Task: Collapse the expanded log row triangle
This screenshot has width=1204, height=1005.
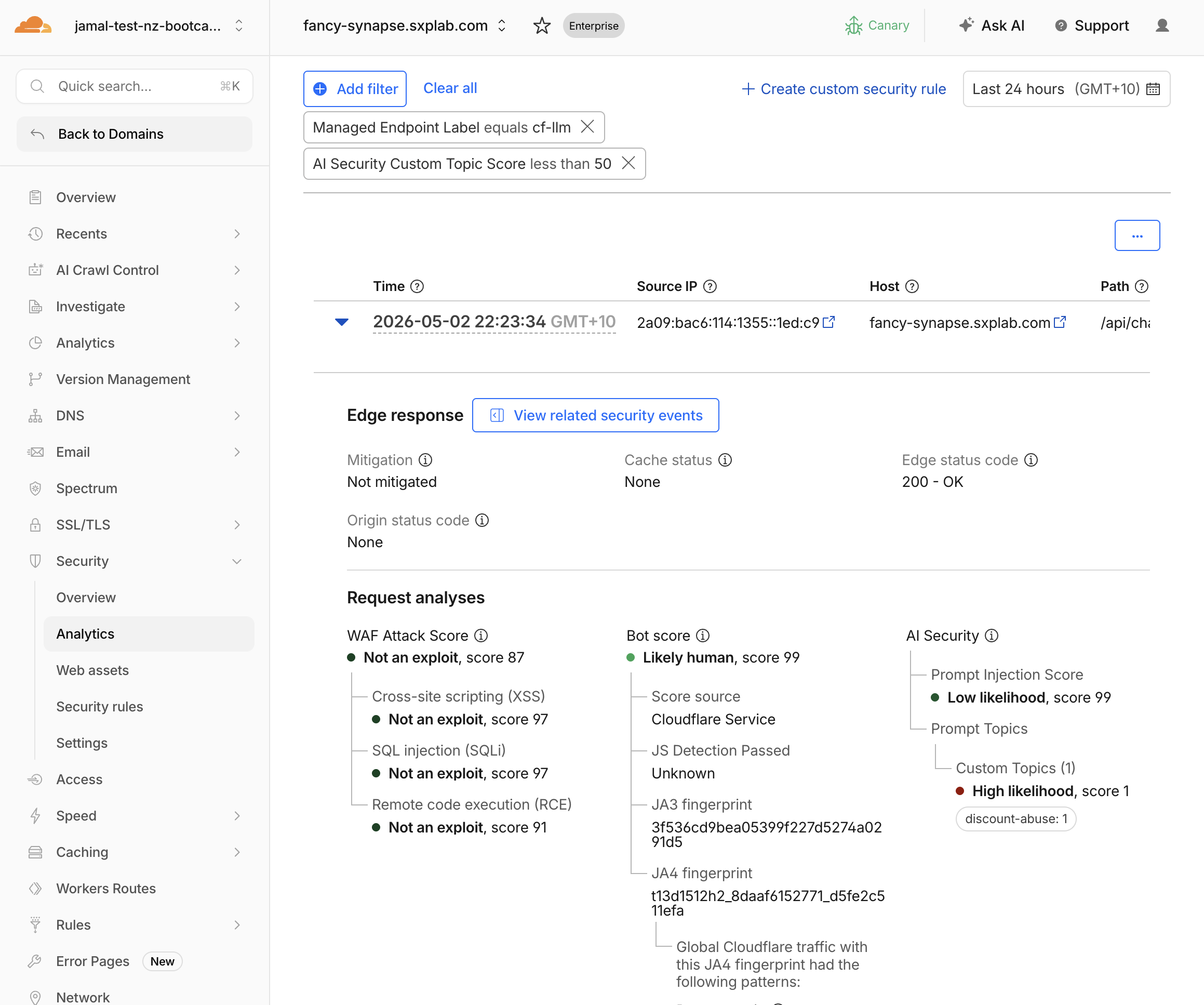Action: tap(342, 322)
